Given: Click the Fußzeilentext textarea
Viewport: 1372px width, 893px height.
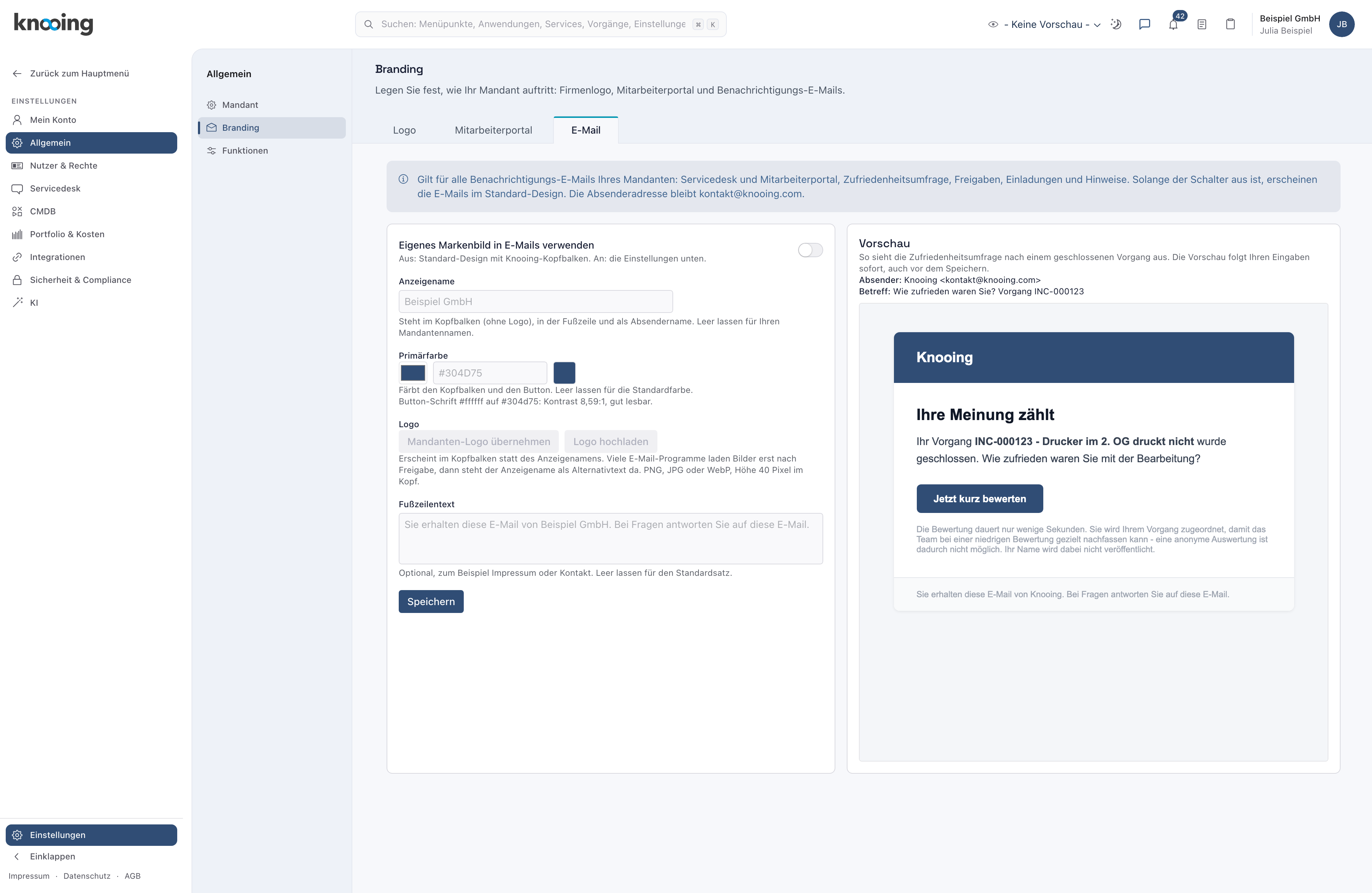Looking at the screenshot, I should (611, 538).
